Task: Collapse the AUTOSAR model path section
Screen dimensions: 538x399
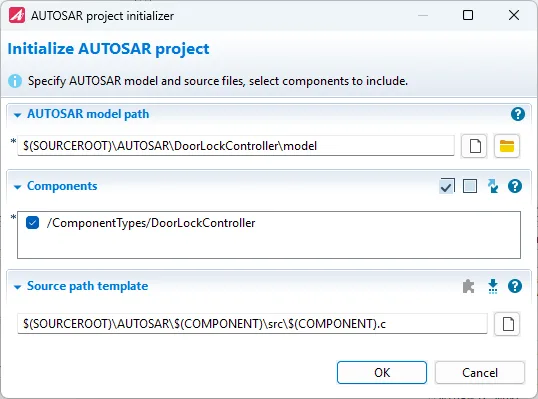Action: [x=17, y=115]
